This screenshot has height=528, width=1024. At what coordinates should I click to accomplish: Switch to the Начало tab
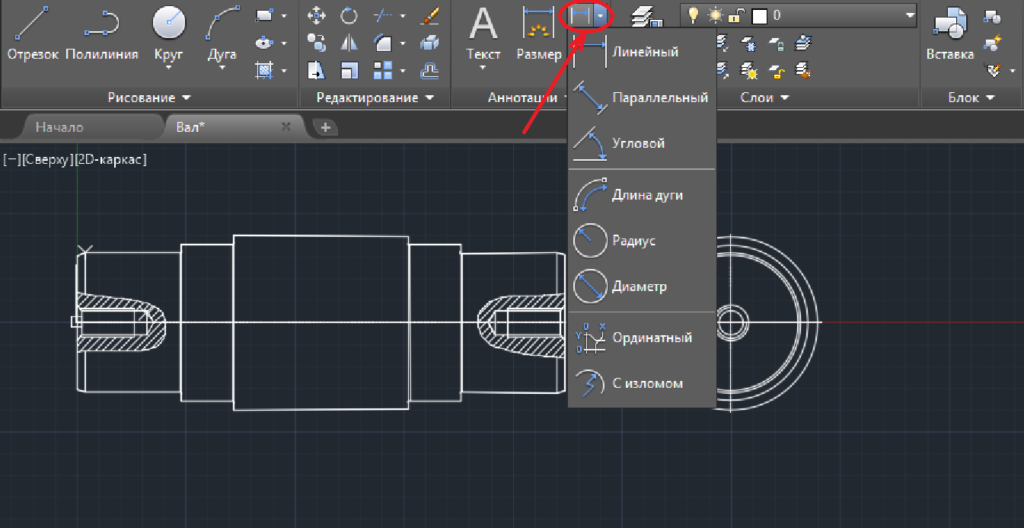[60, 127]
